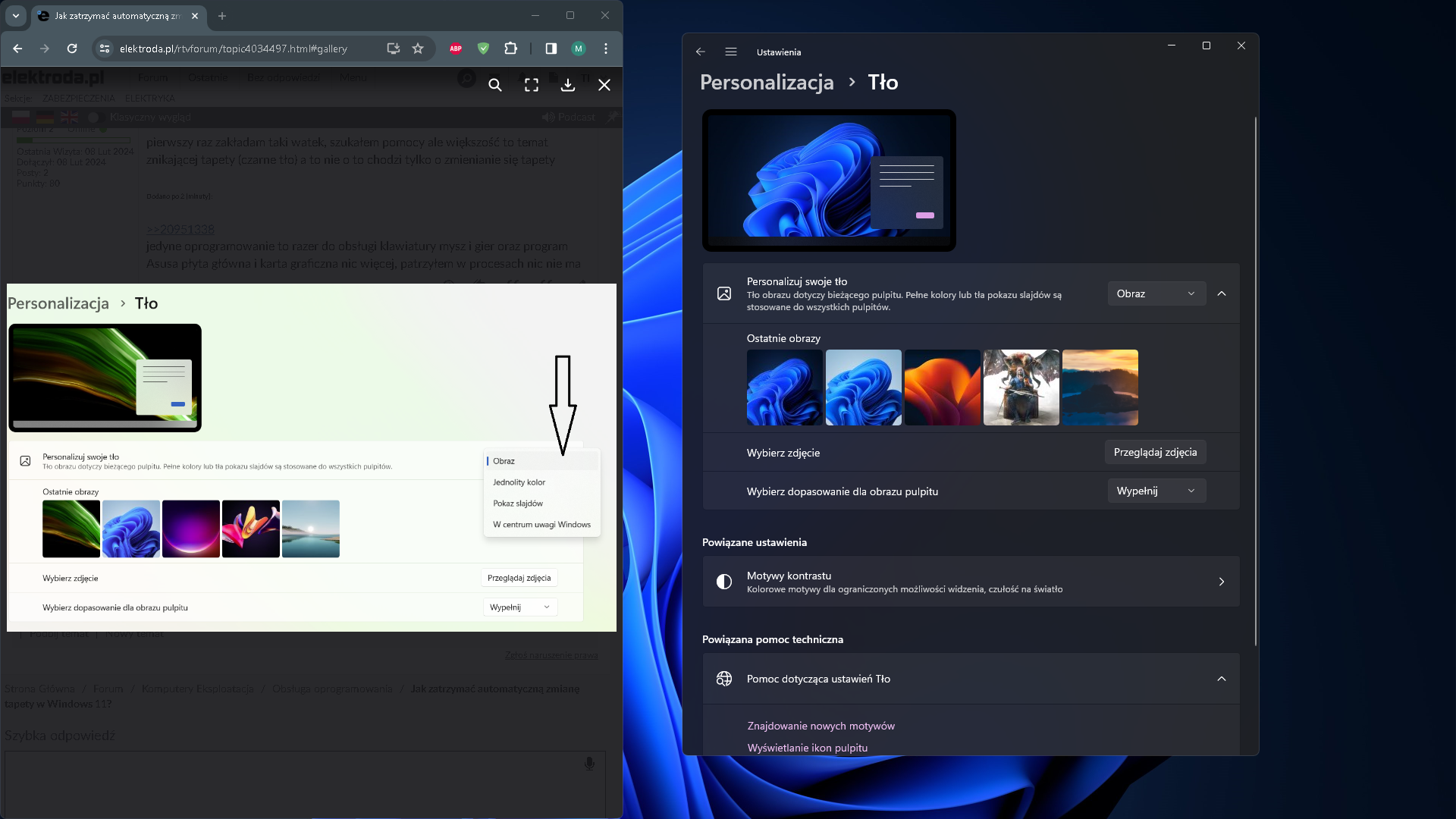
Task: Select the elektroda.pl address bar URL
Action: (x=234, y=49)
